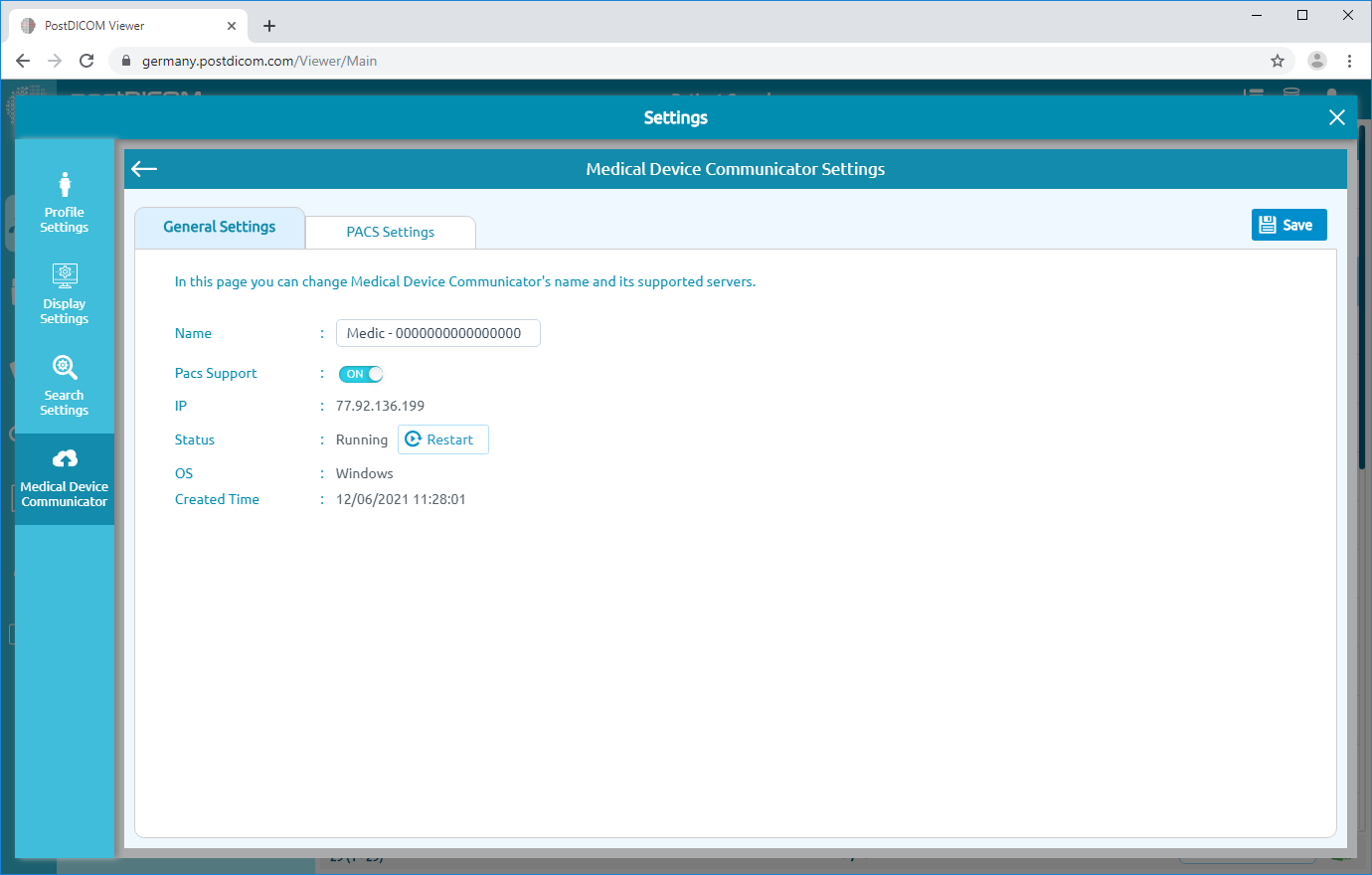View site security lock info

click(126, 61)
